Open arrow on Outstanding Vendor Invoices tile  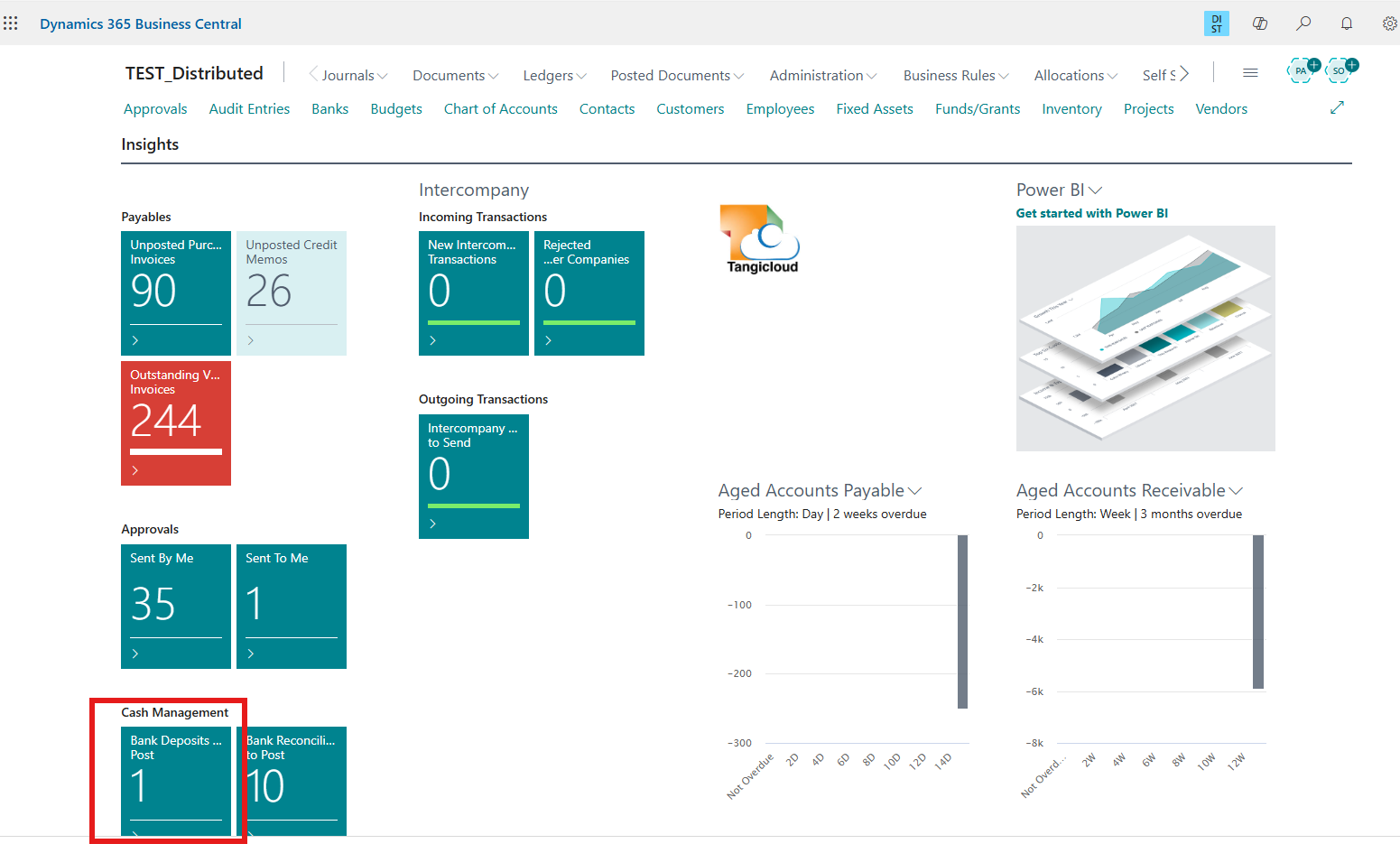pos(135,470)
